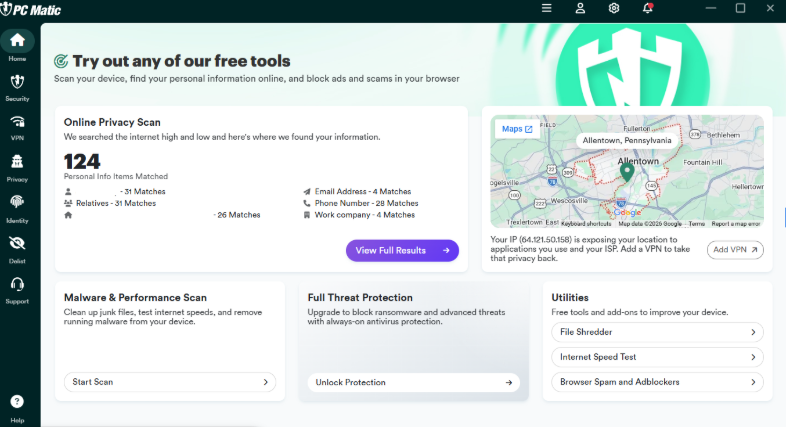Open the user account icon
Viewport: 786px width, 427px height.
580,8
